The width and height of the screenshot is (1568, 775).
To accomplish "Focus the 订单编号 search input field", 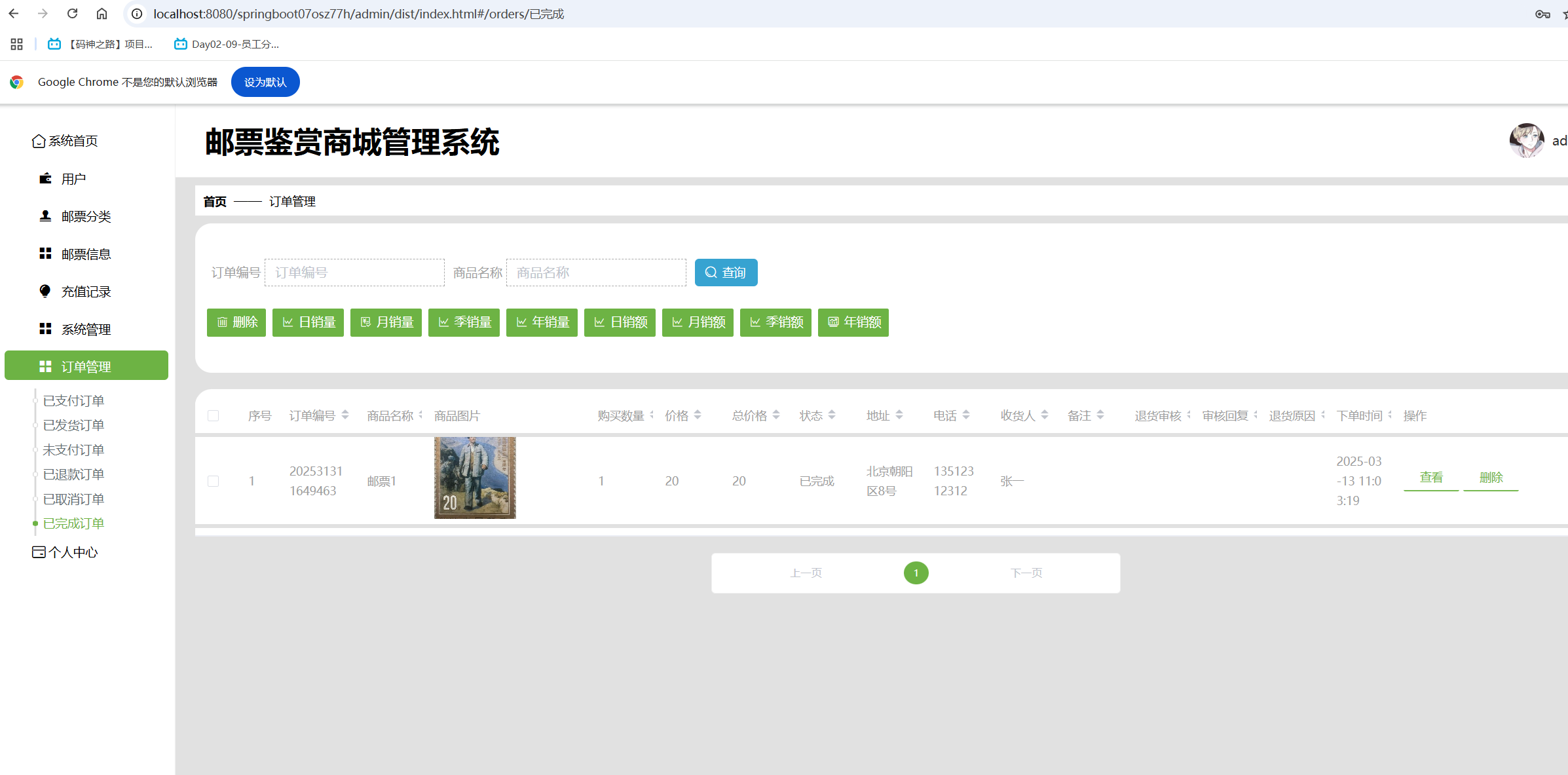I will click(354, 273).
